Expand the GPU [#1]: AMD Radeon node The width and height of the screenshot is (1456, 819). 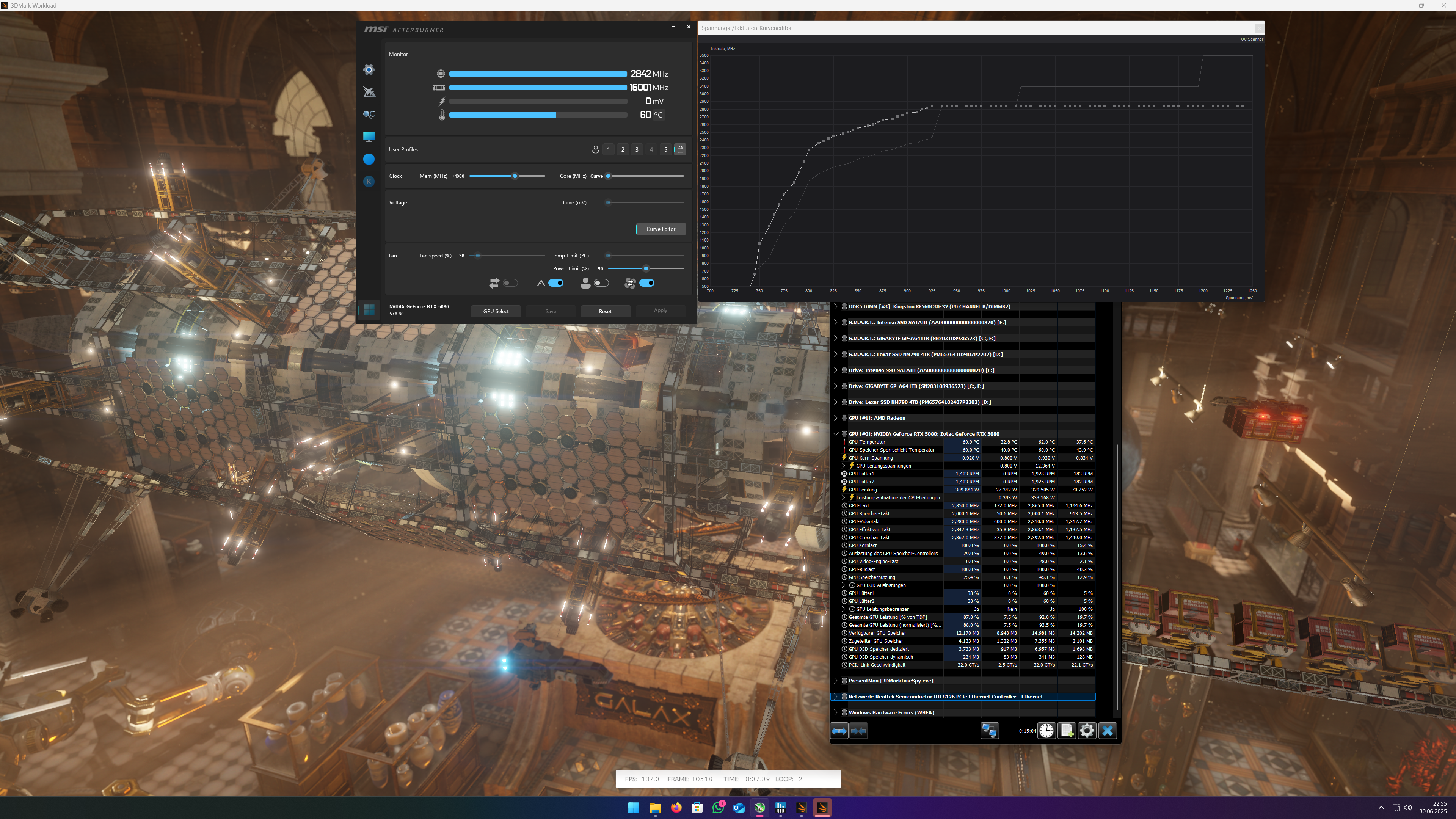tap(836, 418)
